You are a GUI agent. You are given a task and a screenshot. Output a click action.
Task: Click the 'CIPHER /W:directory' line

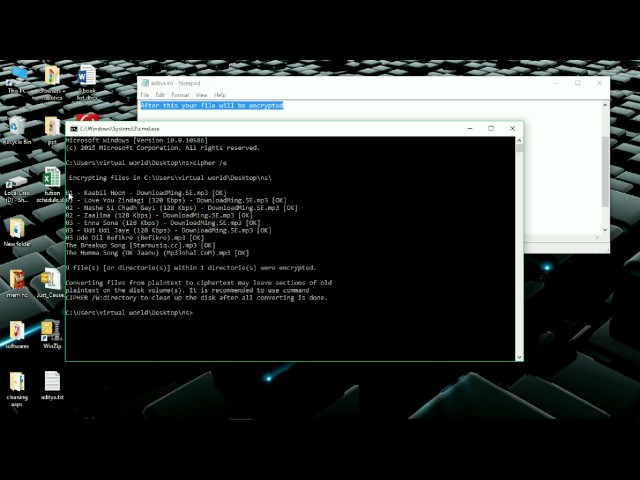point(197,298)
